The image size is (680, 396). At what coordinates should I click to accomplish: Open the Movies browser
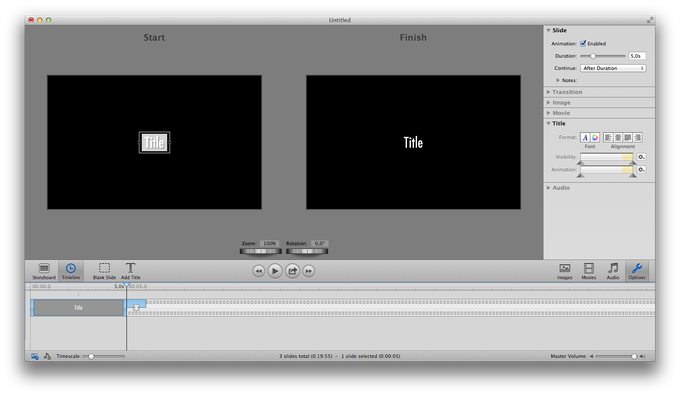click(x=588, y=271)
